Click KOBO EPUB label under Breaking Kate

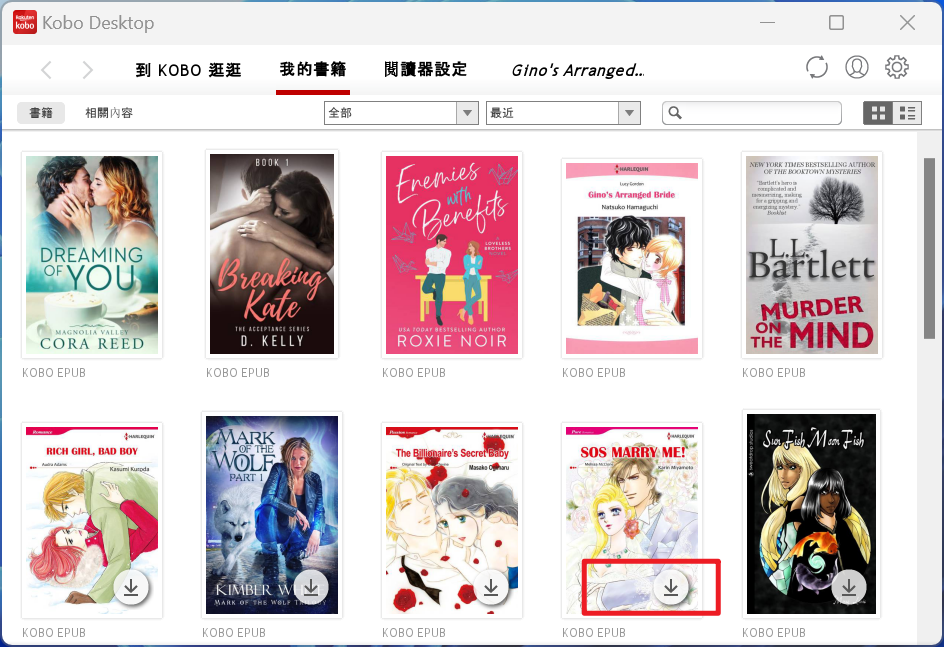(x=238, y=373)
